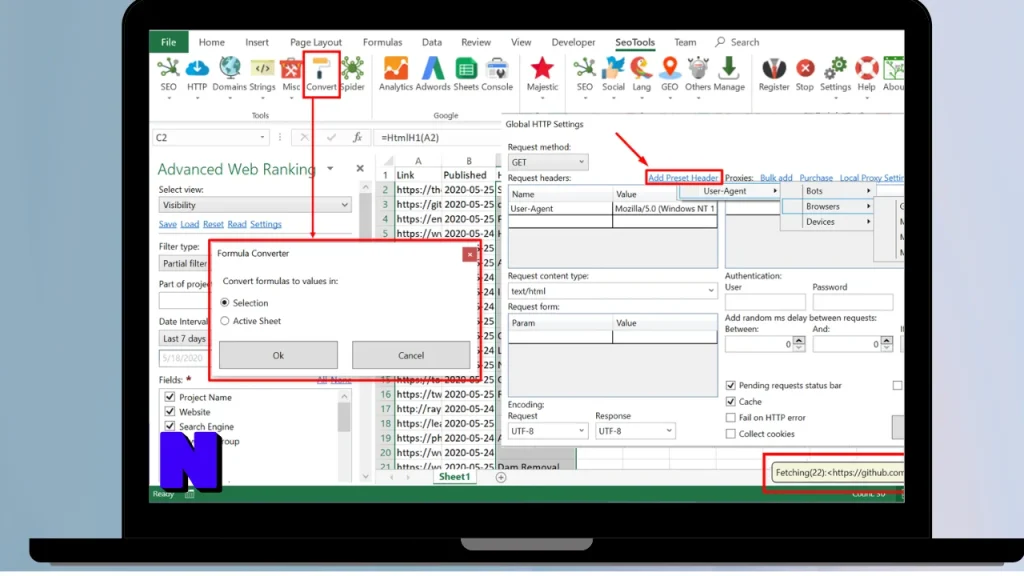Increase the Between delay spinner value
This screenshot has width=1024, height=576.
(799, 341)
